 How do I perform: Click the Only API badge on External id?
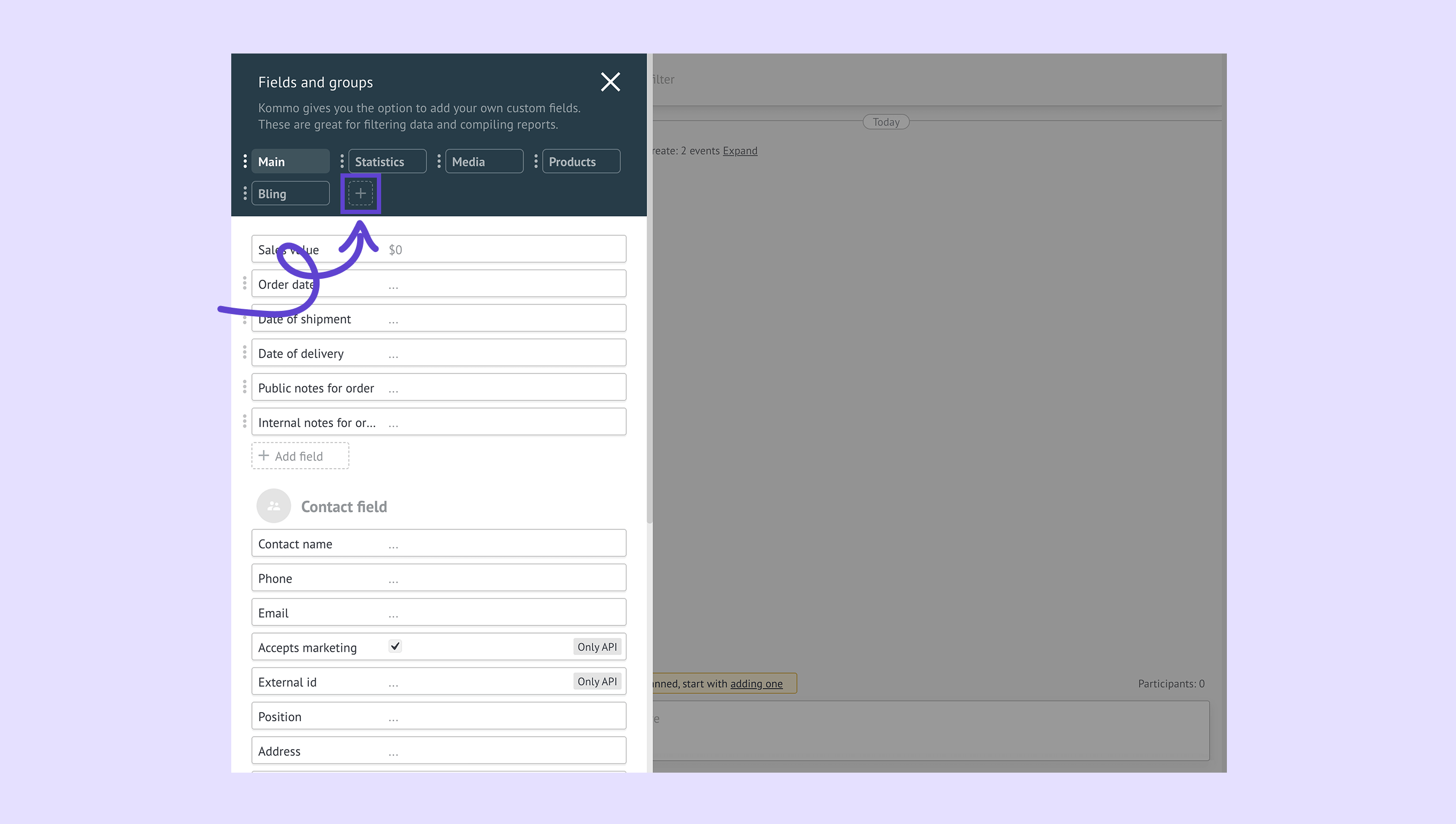click(x=597, y=681)
